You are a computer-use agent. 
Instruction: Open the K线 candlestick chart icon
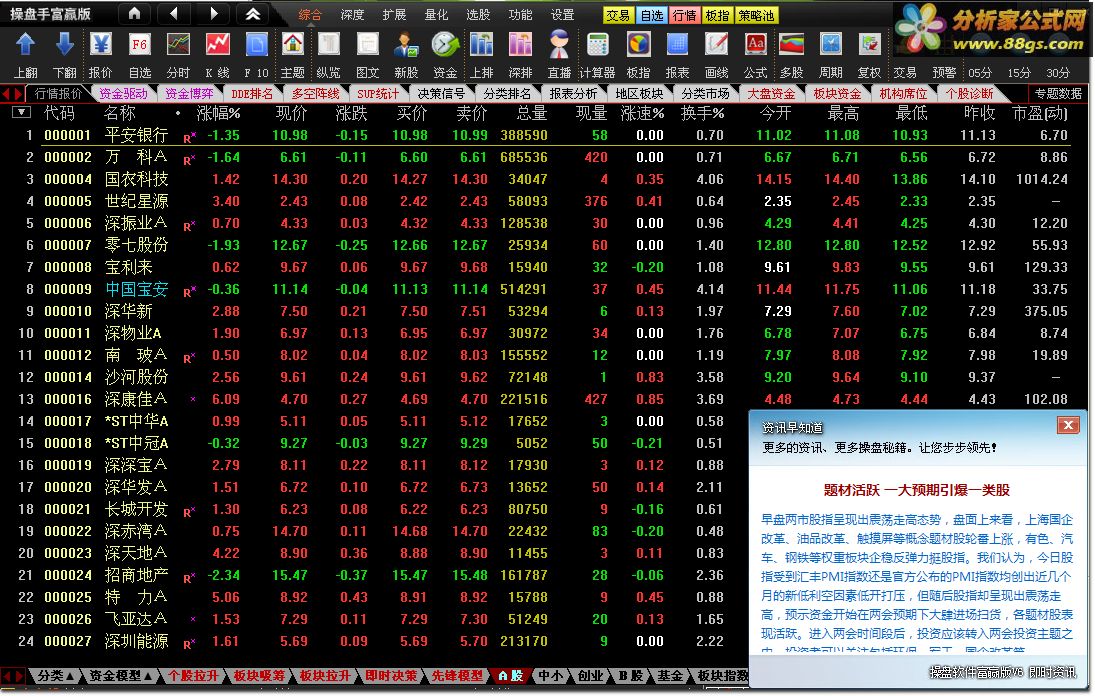[x=218, y=45]
